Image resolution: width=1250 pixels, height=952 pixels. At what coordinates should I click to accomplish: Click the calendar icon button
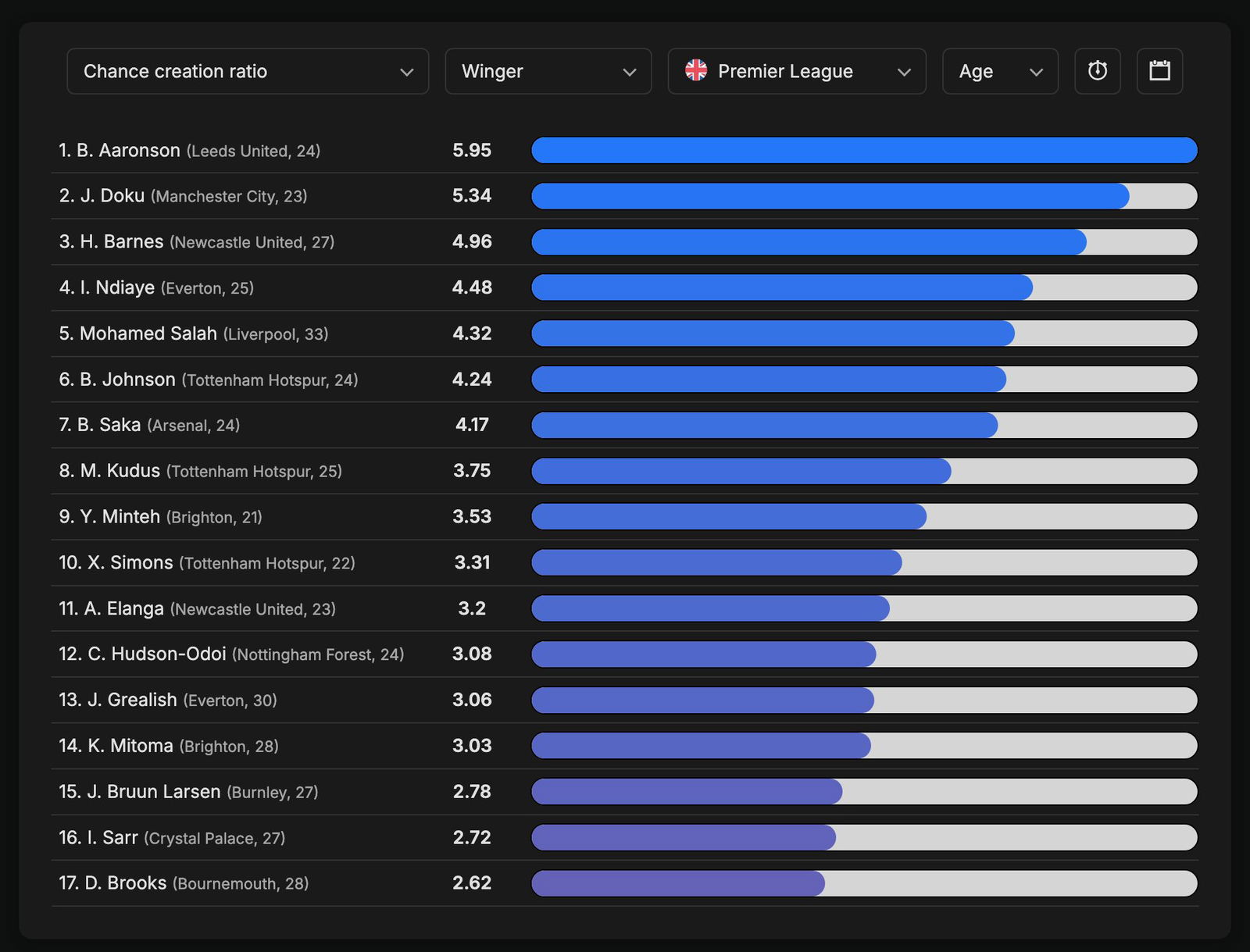(x=1159, y=71)
